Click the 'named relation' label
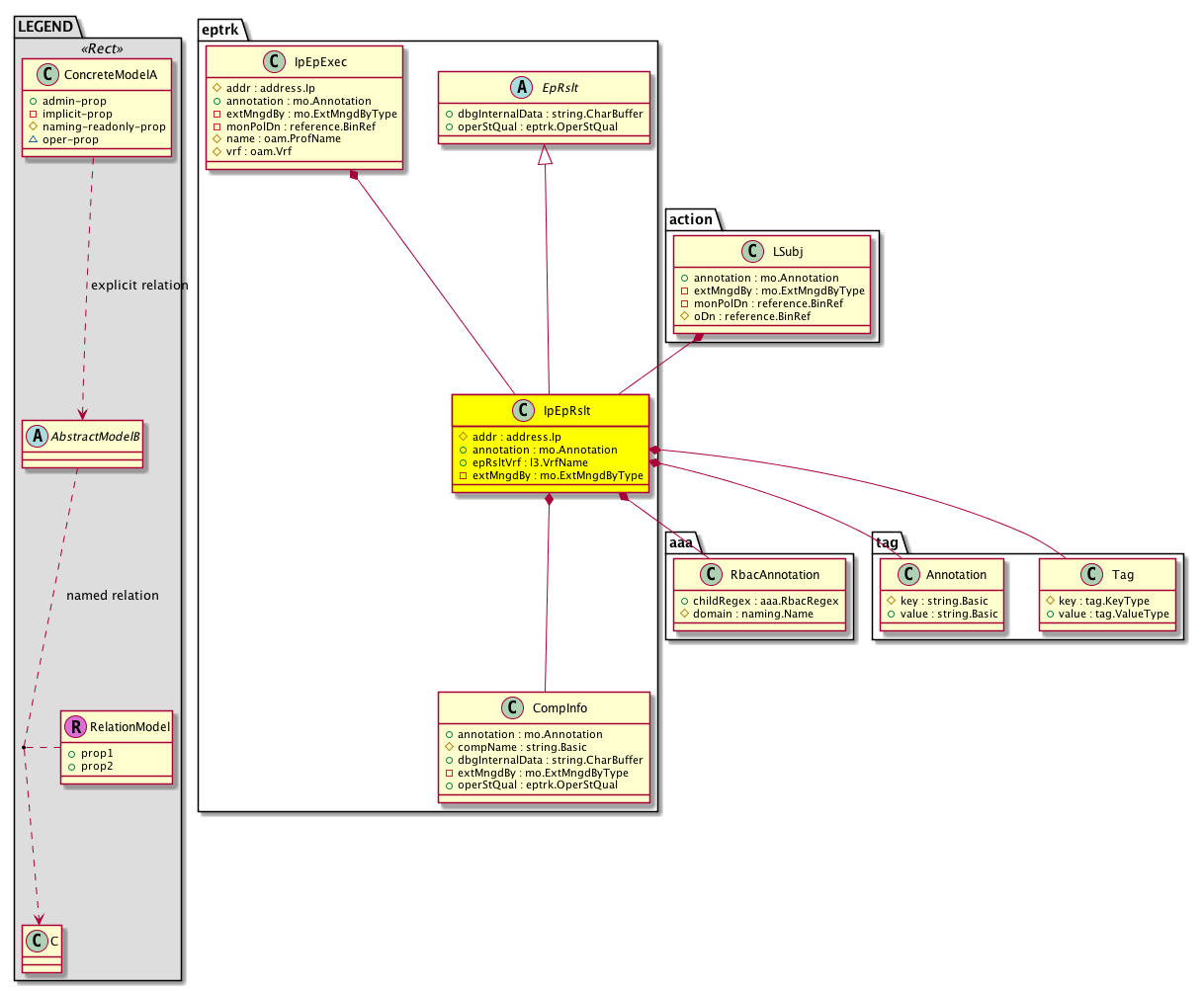The width and height of the screenshot is (1204, 991). point(112,596)
